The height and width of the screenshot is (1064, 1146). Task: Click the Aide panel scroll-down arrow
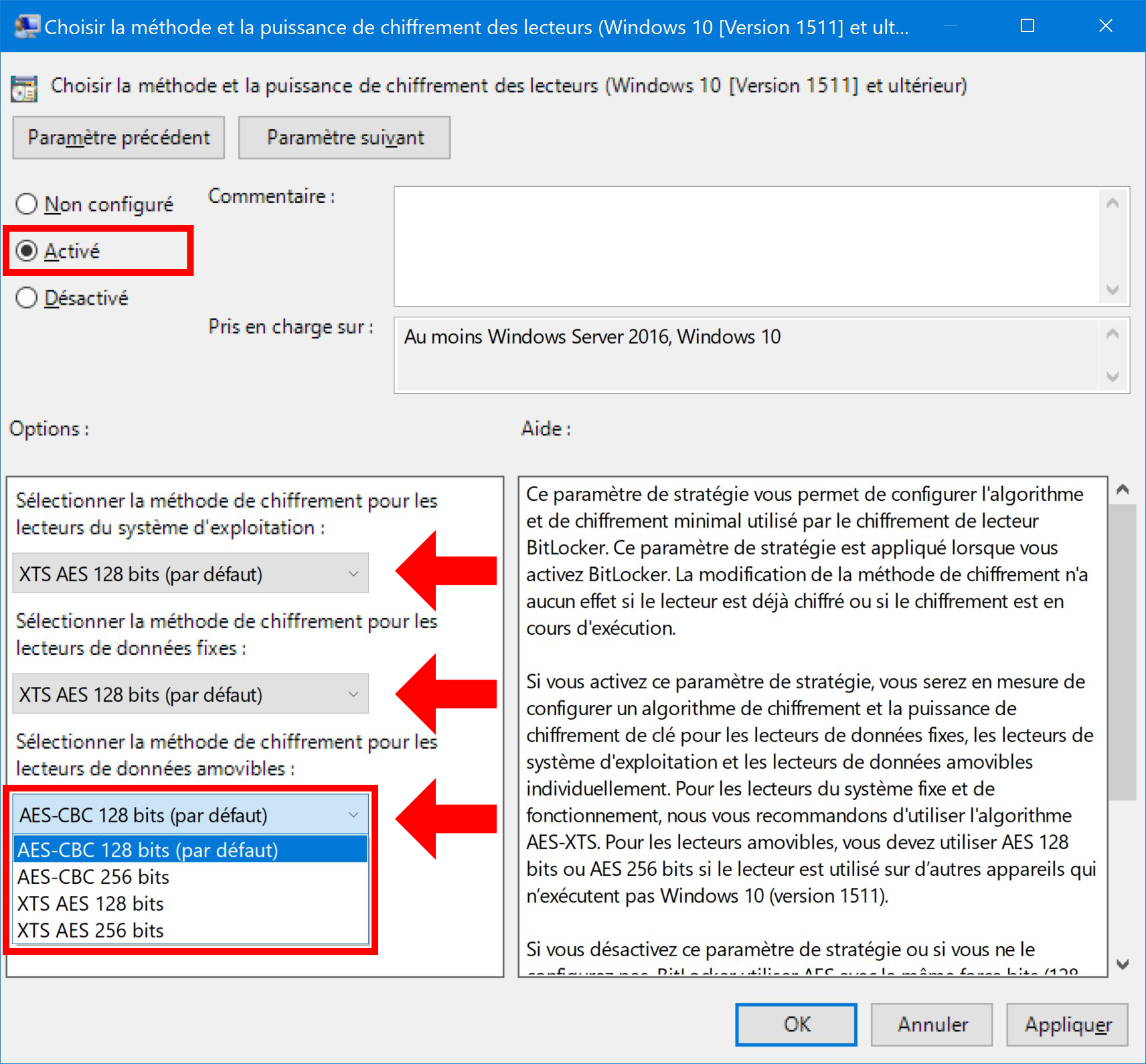(x=1123, y=964)
